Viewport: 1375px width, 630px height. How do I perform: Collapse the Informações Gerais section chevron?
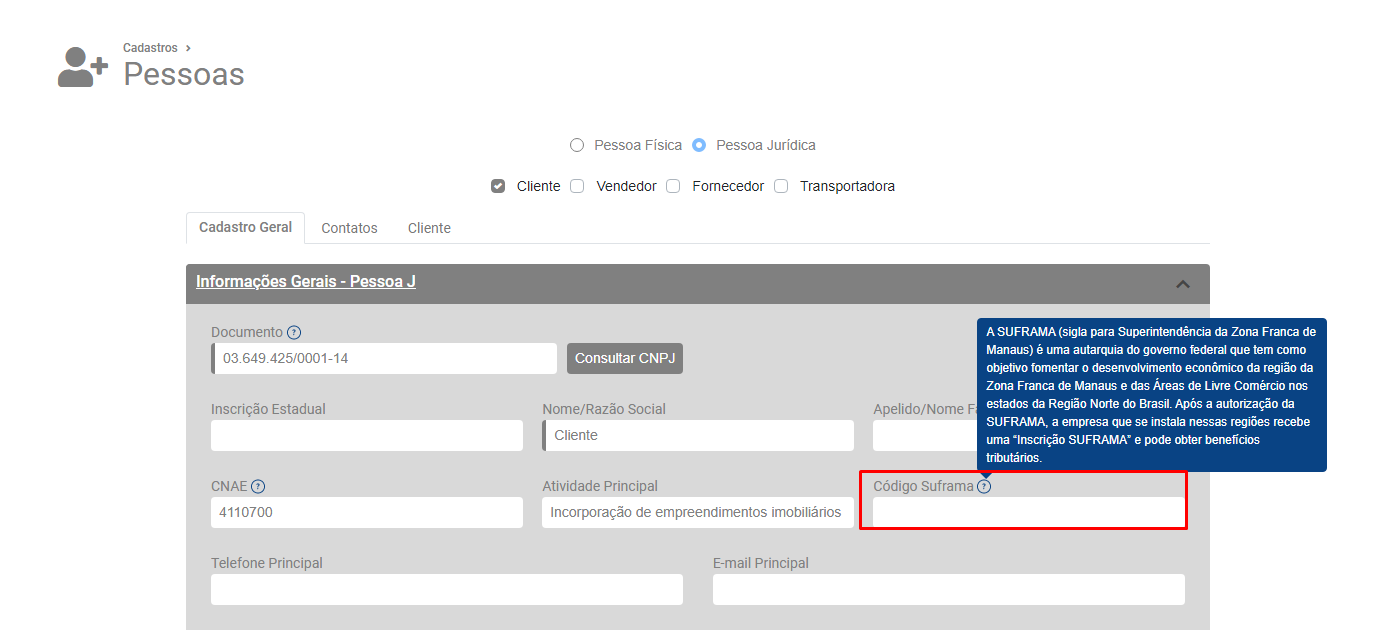click(1183, 284)
